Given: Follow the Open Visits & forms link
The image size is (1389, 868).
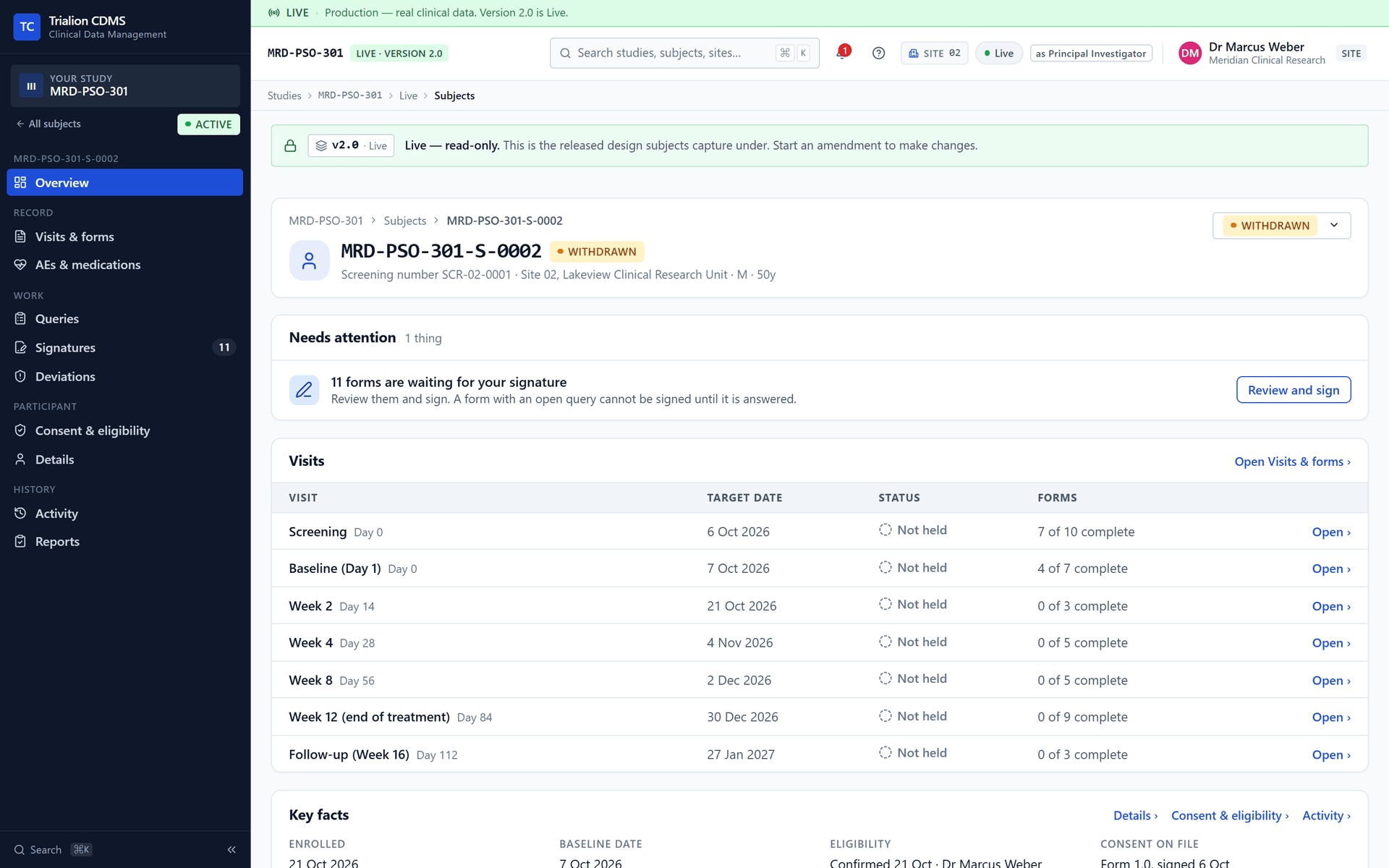Looking at the screenshot, I should (1292, 461).
